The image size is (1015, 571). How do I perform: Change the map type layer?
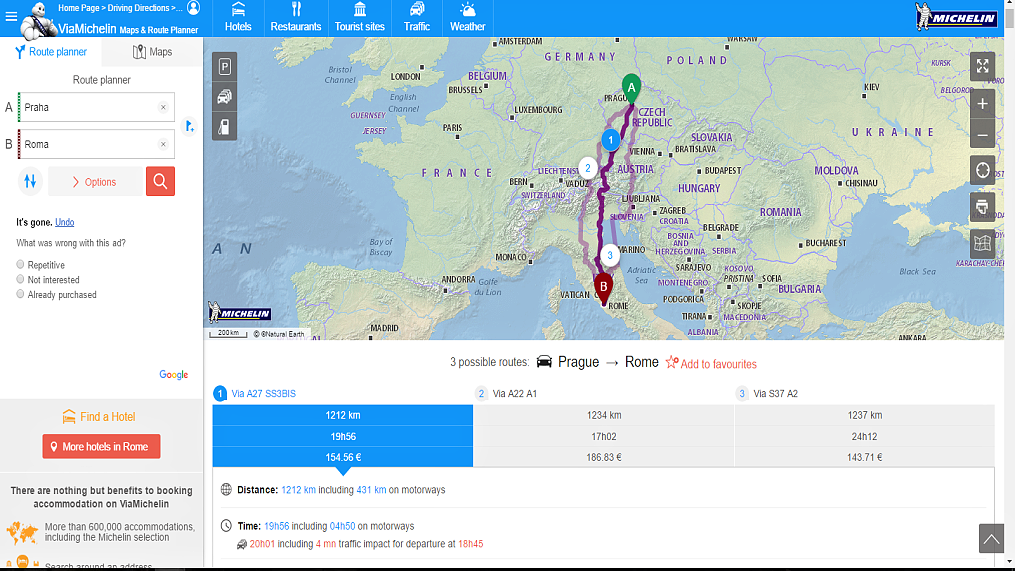[x=982, y=243]
